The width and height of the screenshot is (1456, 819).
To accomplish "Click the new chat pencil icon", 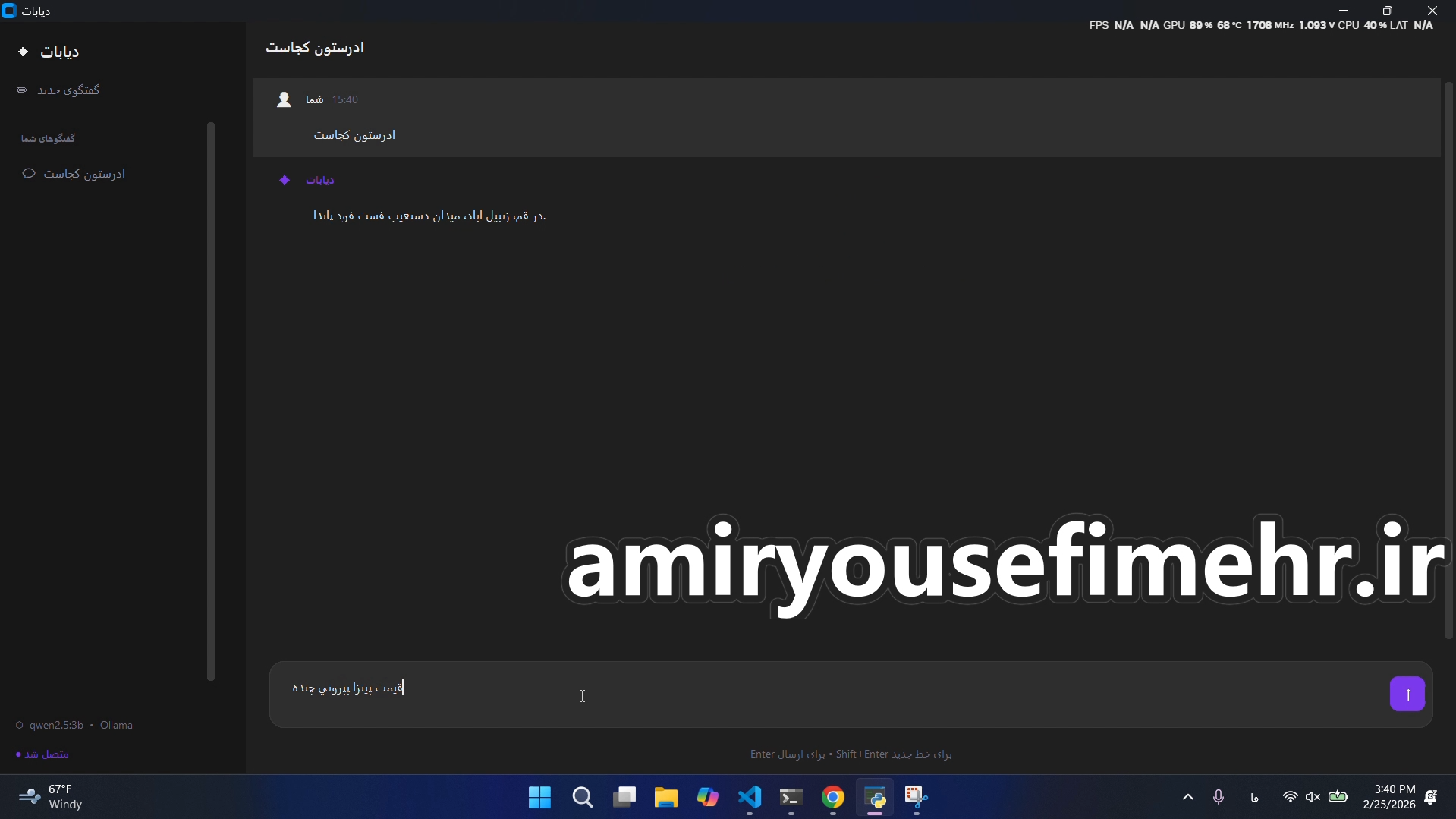I will click(x=22, y=90).
